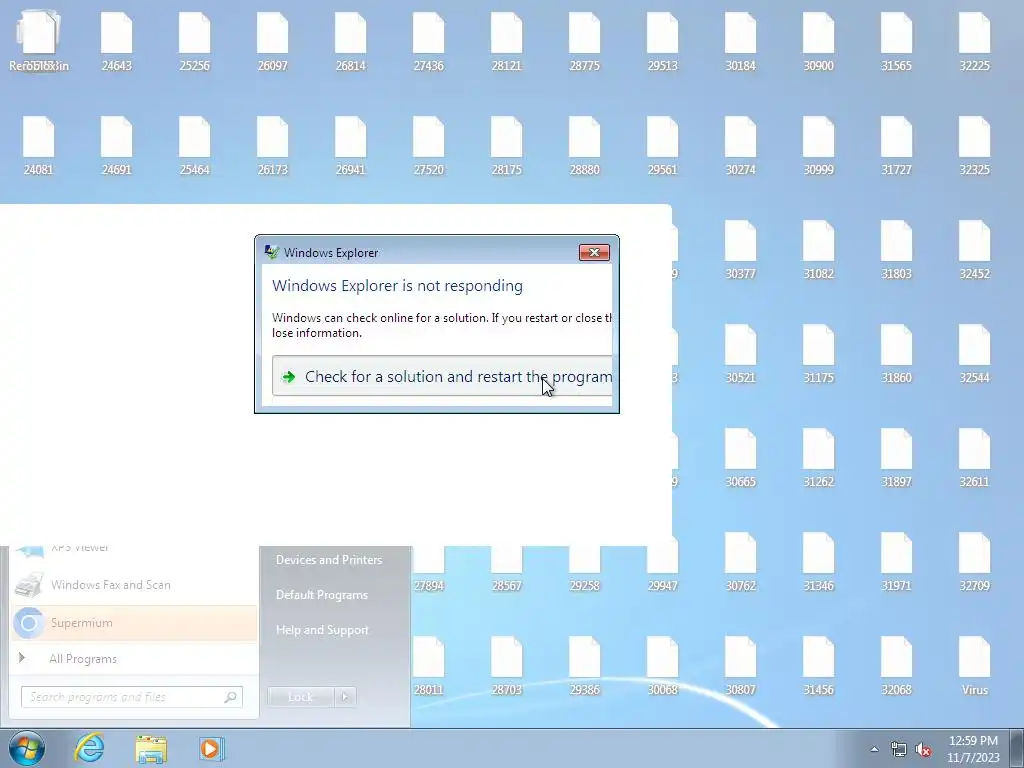Image resolution: width=1024 pixels, height=768 pixels.
Task: Select the desktop file 24081
Action: tap(39, 146)
